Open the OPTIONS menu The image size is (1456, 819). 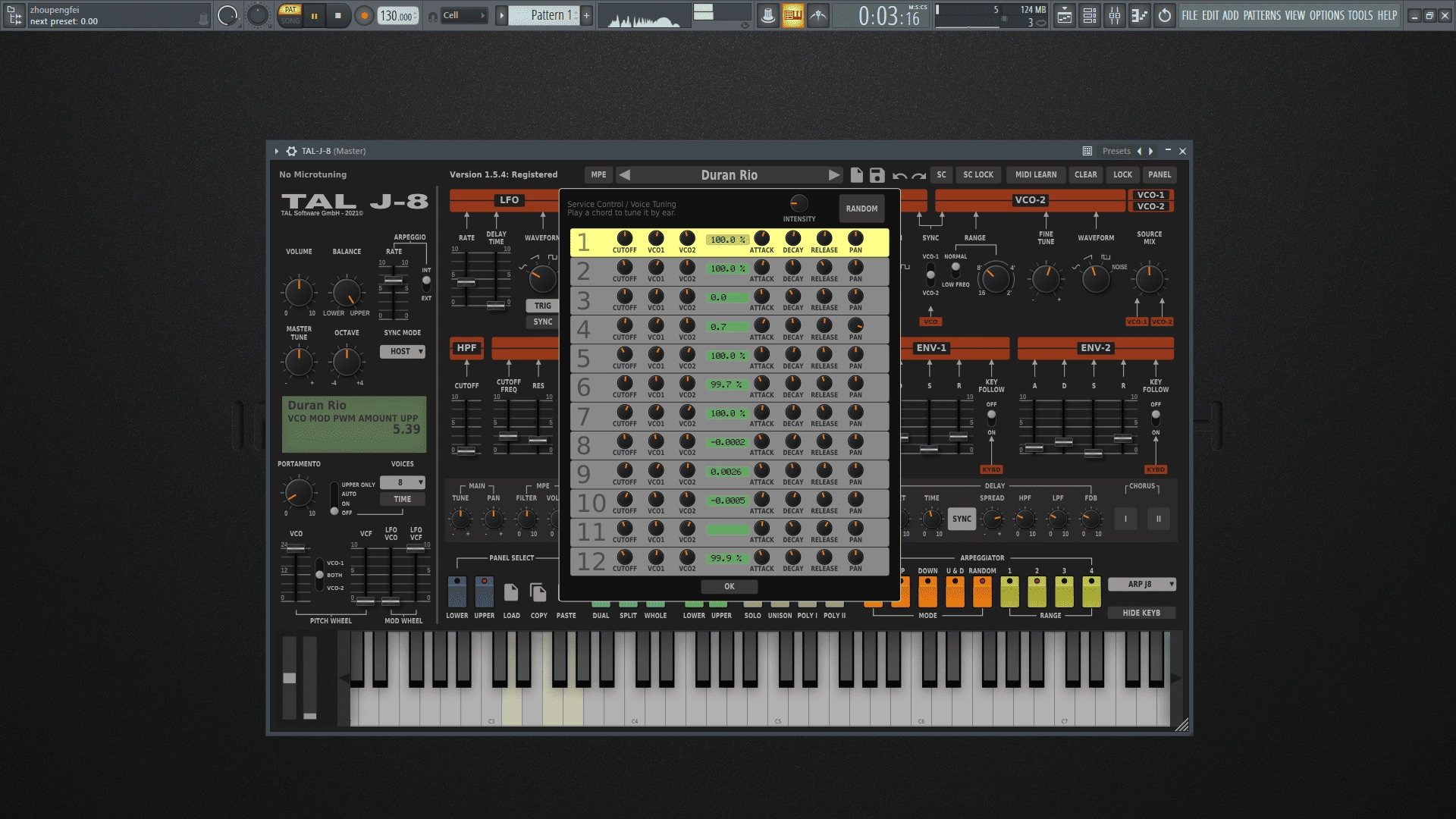pyautogui.click(x=1327, y=15)
